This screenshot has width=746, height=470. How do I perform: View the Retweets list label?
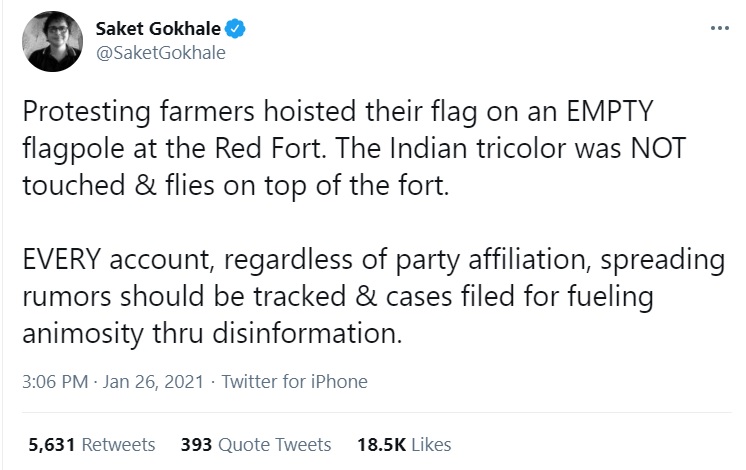tap(117, 444)
